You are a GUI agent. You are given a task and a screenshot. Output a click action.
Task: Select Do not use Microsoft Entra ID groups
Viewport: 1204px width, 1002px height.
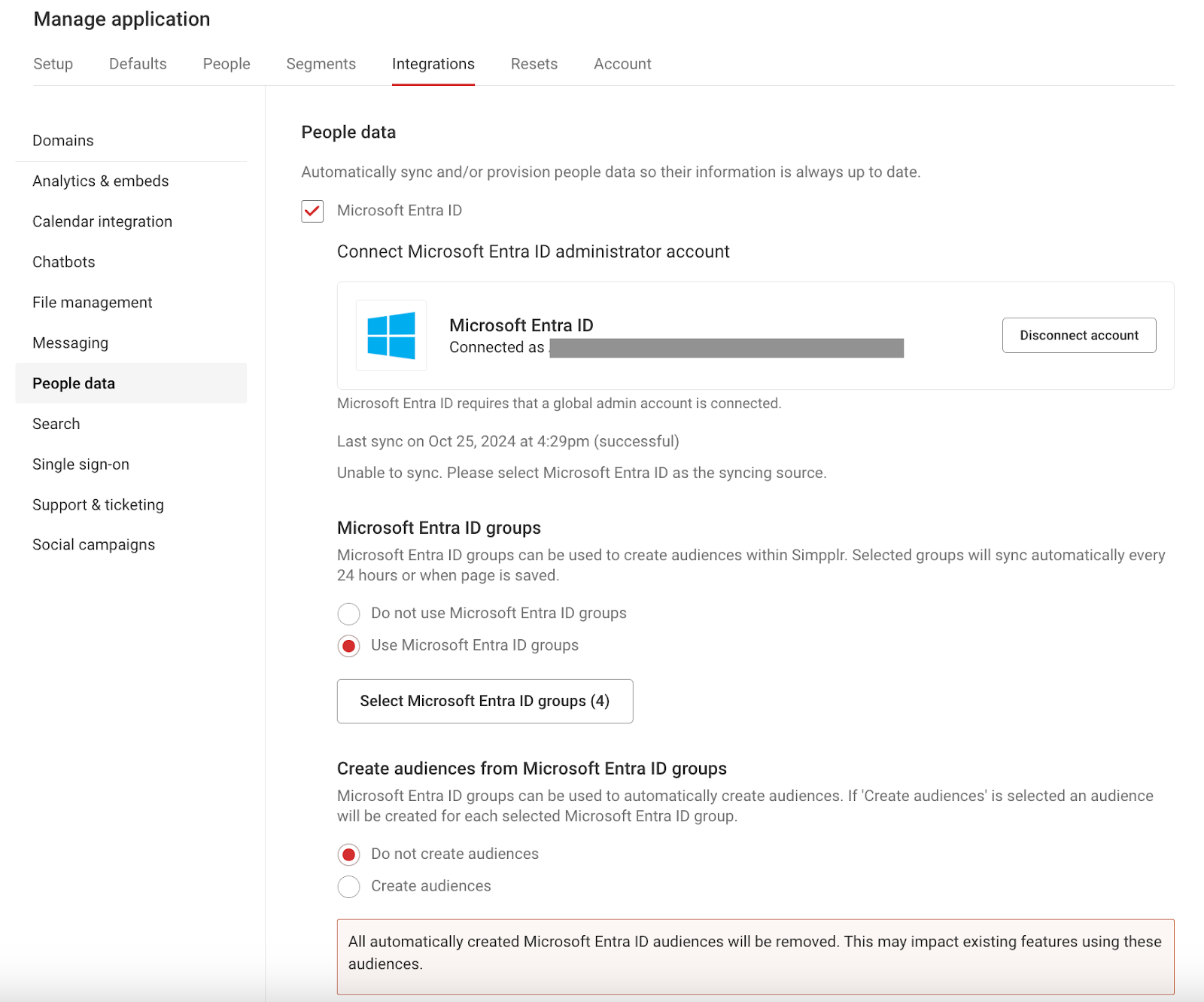click(x=348, y=614)
